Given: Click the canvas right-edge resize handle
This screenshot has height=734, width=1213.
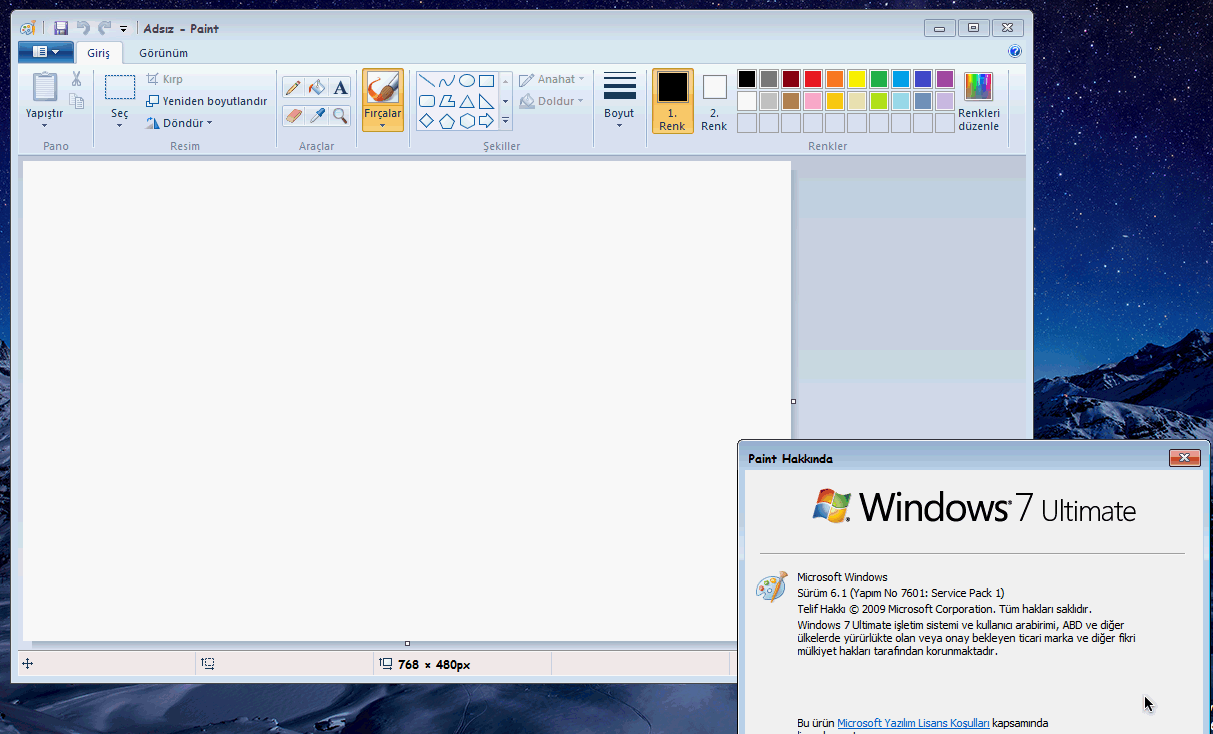Looking at the screenshot, I should click(x=794, y=401).
